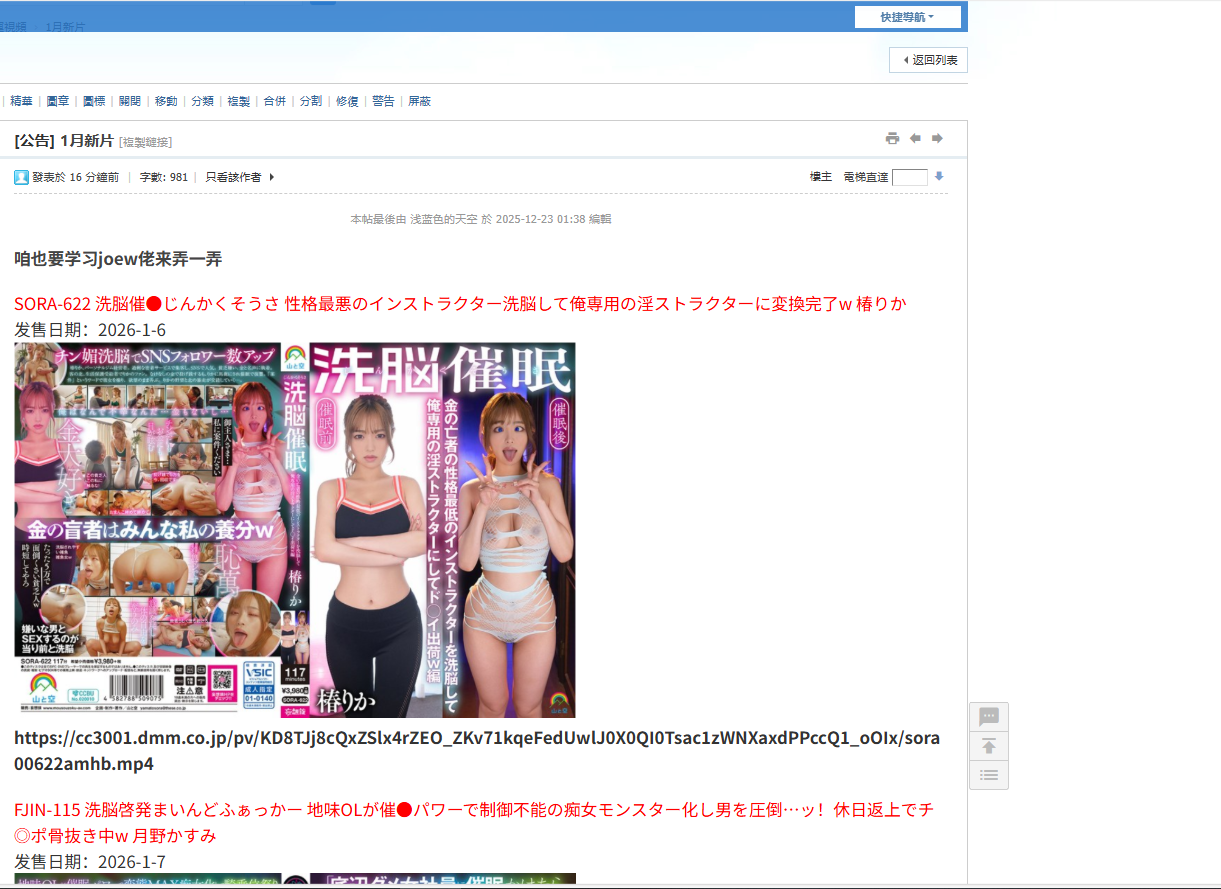This screenshot has height=889, width=1221.
Task: Choose 關閉 to close the thread
Action: click(130, 101)
